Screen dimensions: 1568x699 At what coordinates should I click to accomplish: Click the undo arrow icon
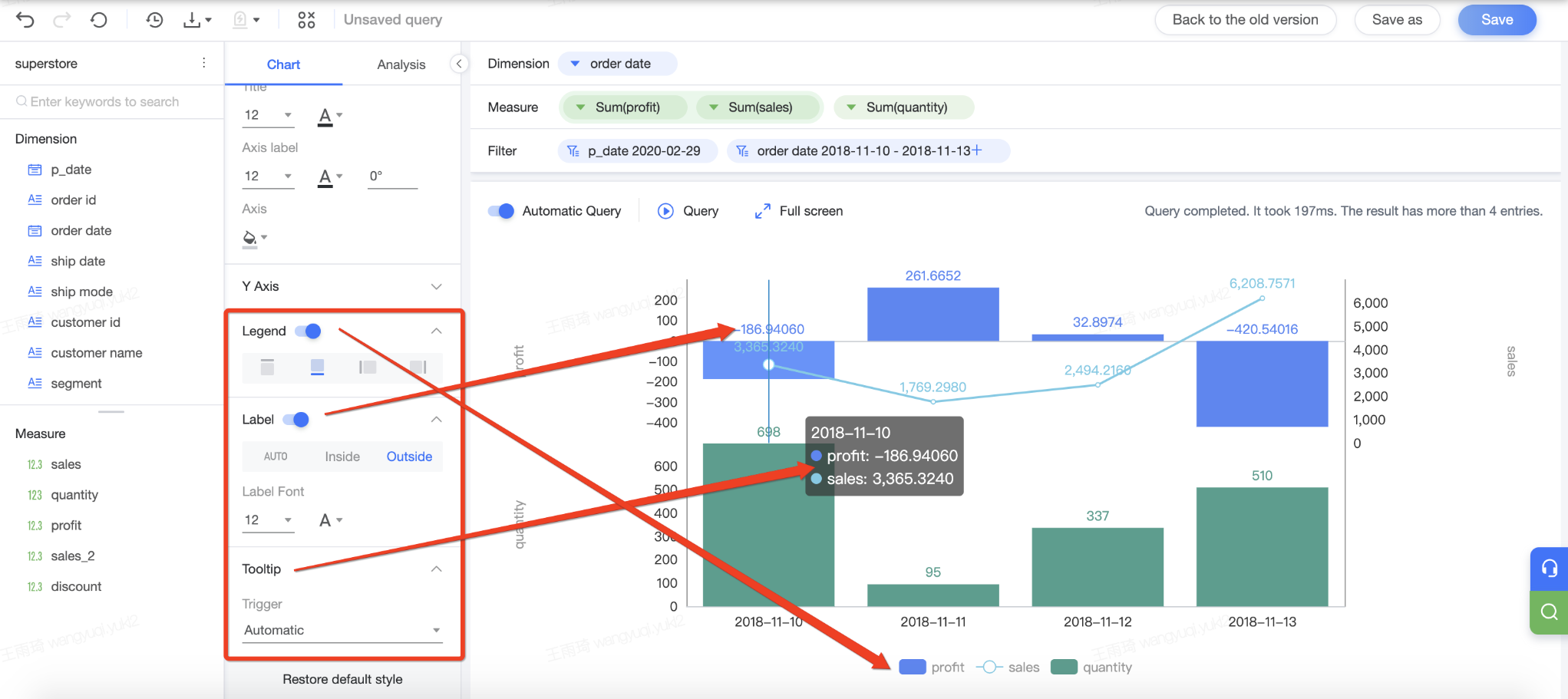click(25, 20)
